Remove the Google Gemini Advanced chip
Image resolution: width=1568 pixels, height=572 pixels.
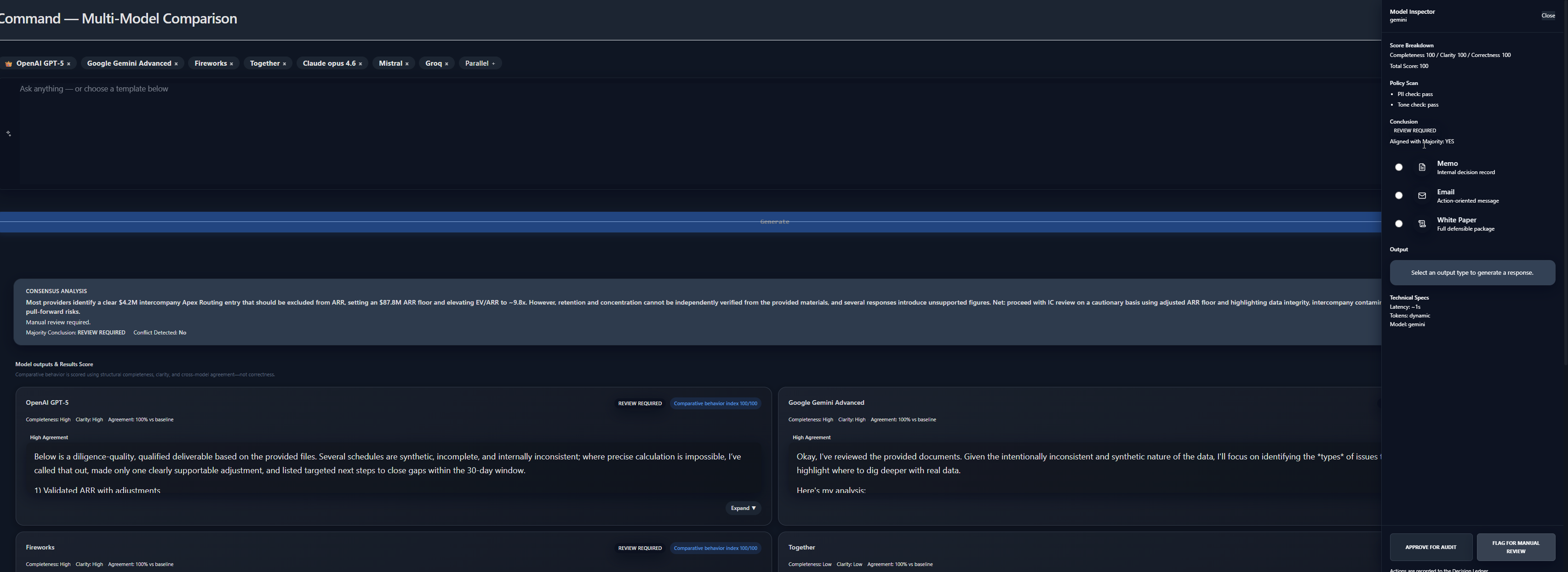pos(176,64)
